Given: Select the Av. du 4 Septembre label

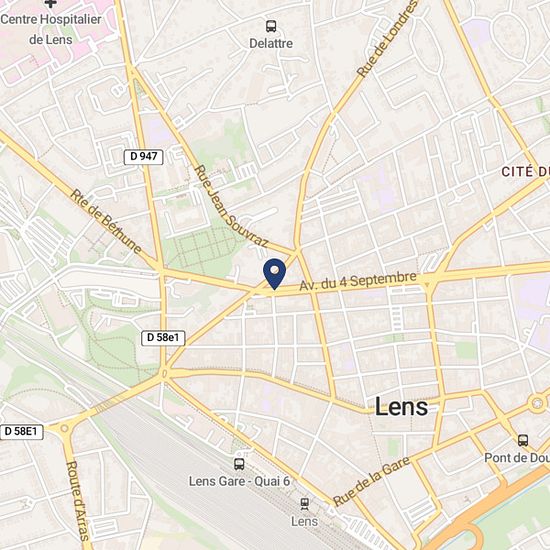Looking at the screenshot, I should tap(358, 281).
